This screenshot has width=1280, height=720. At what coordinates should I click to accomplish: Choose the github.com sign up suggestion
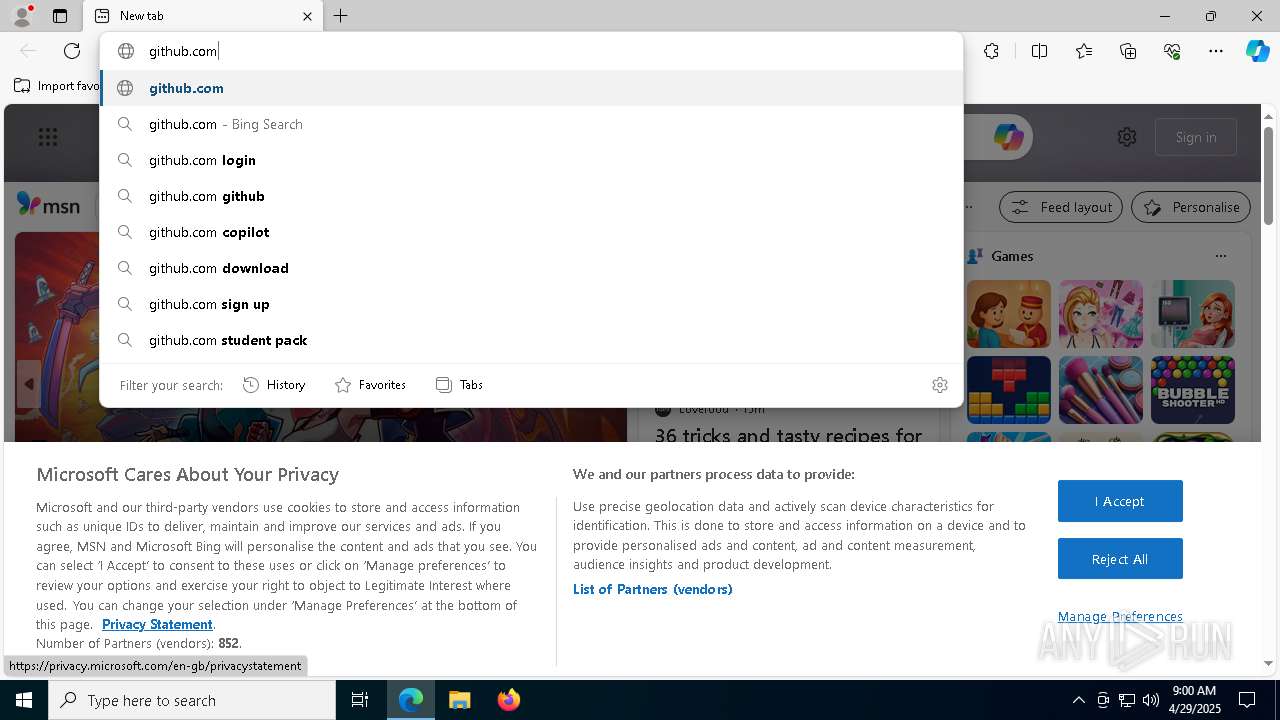[x=531, y=304]
